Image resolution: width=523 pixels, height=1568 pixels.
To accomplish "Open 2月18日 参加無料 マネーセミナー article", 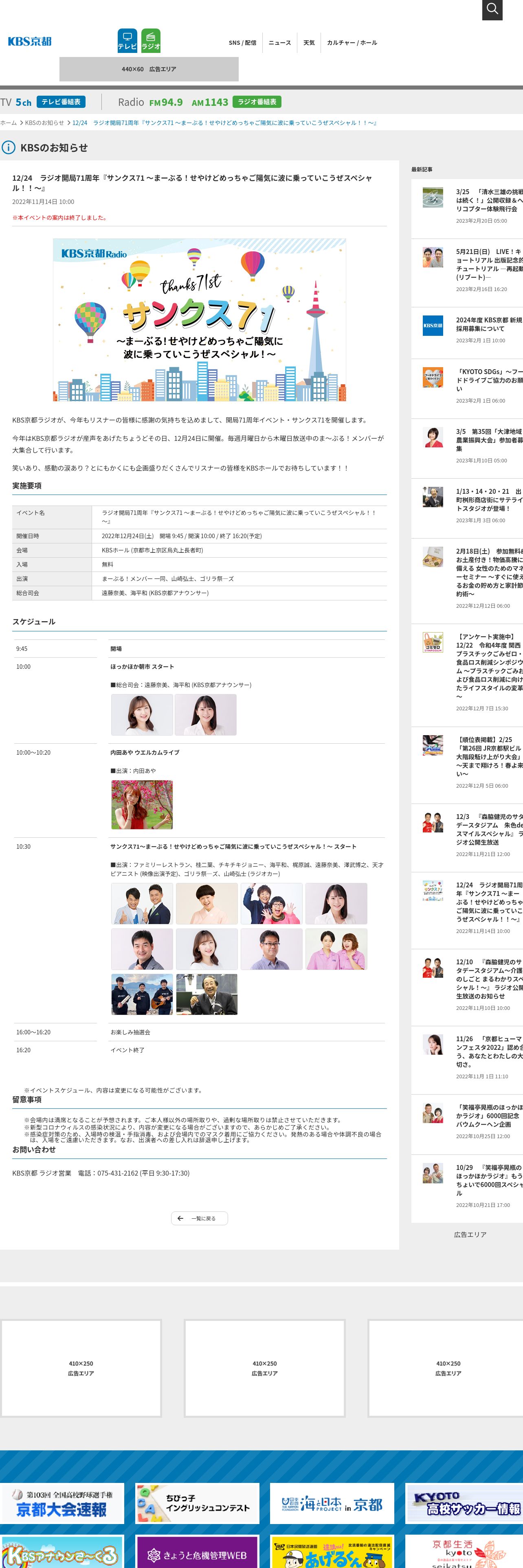I will [490, 572].
